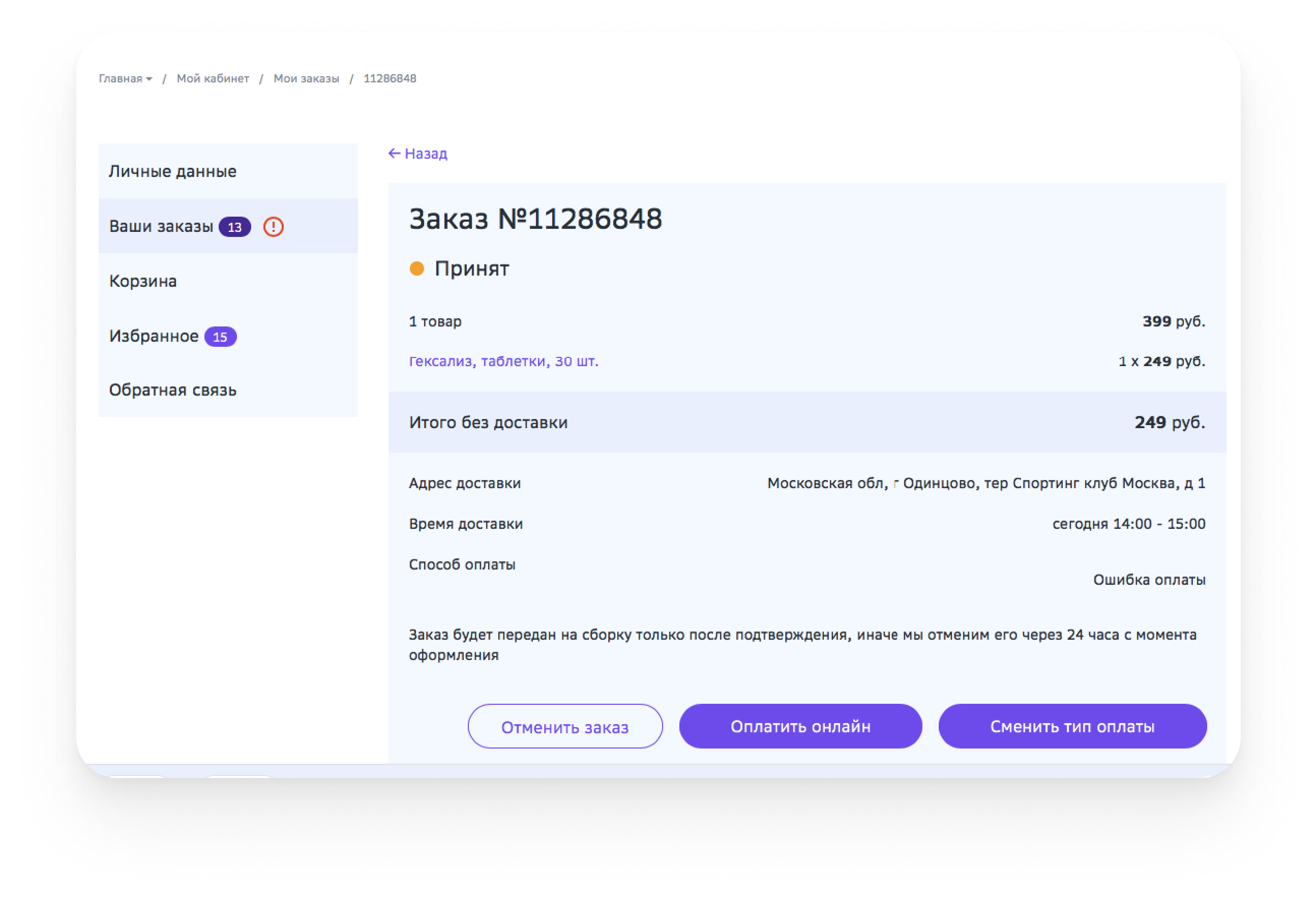
Task: Click order number 11286848 in breadcrumb
Action: [x=390, y=79]
